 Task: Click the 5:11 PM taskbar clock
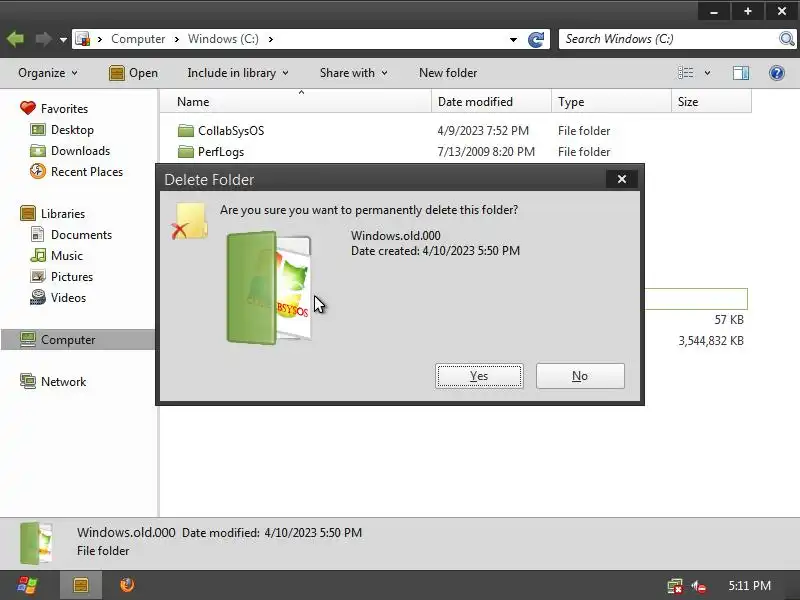749,586
